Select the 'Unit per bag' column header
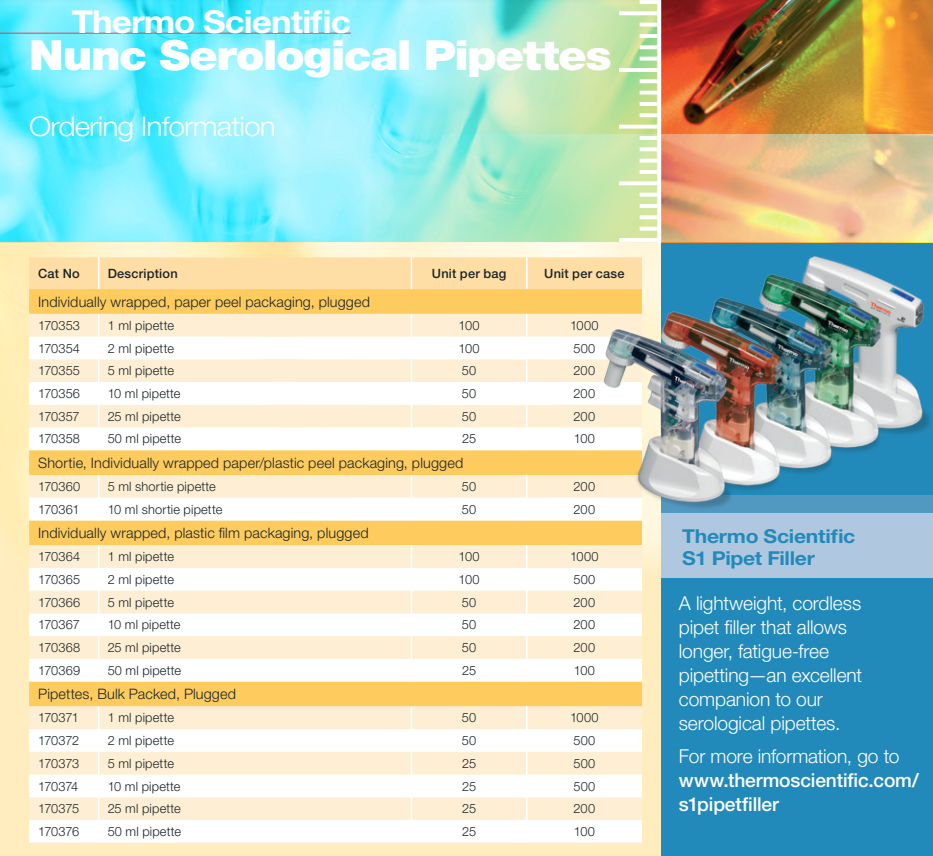This screenshot has height=856, width=933. [x=469, y=274]
